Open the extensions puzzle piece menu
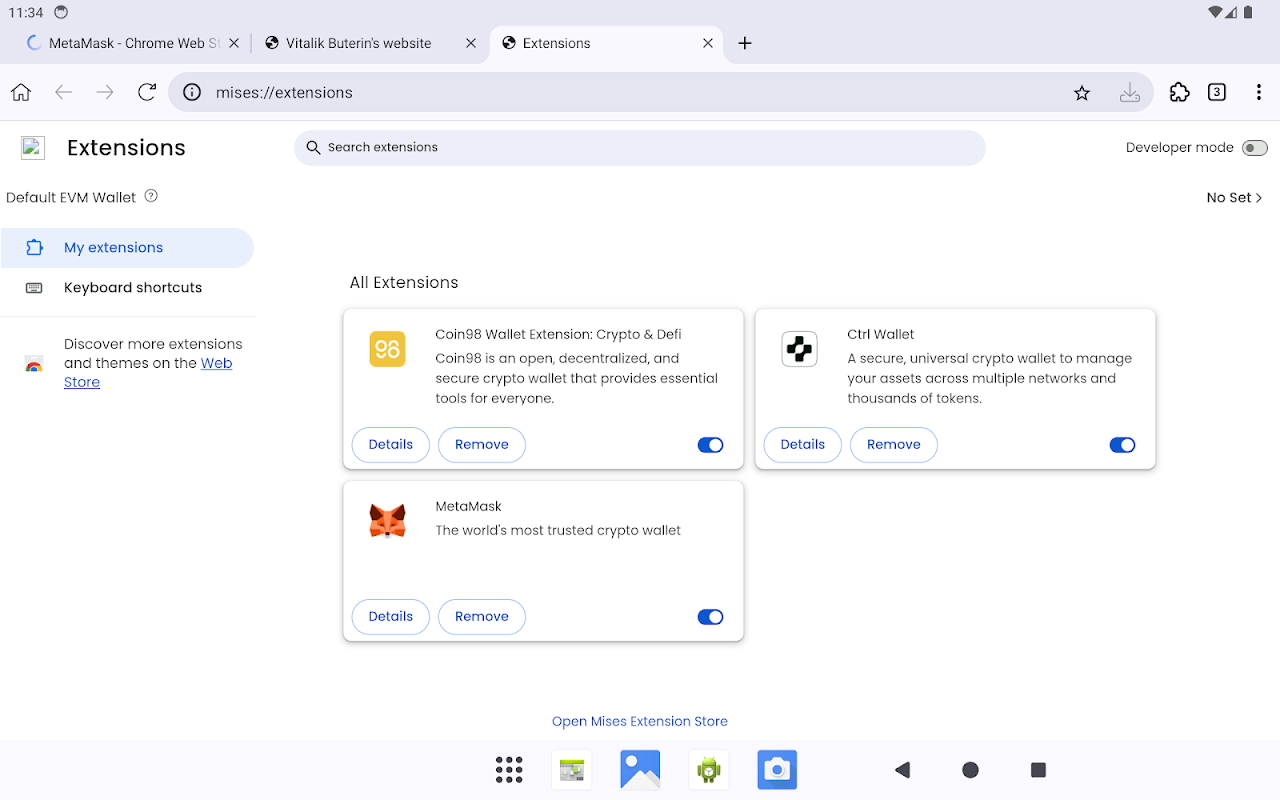 click(1180, 92)
